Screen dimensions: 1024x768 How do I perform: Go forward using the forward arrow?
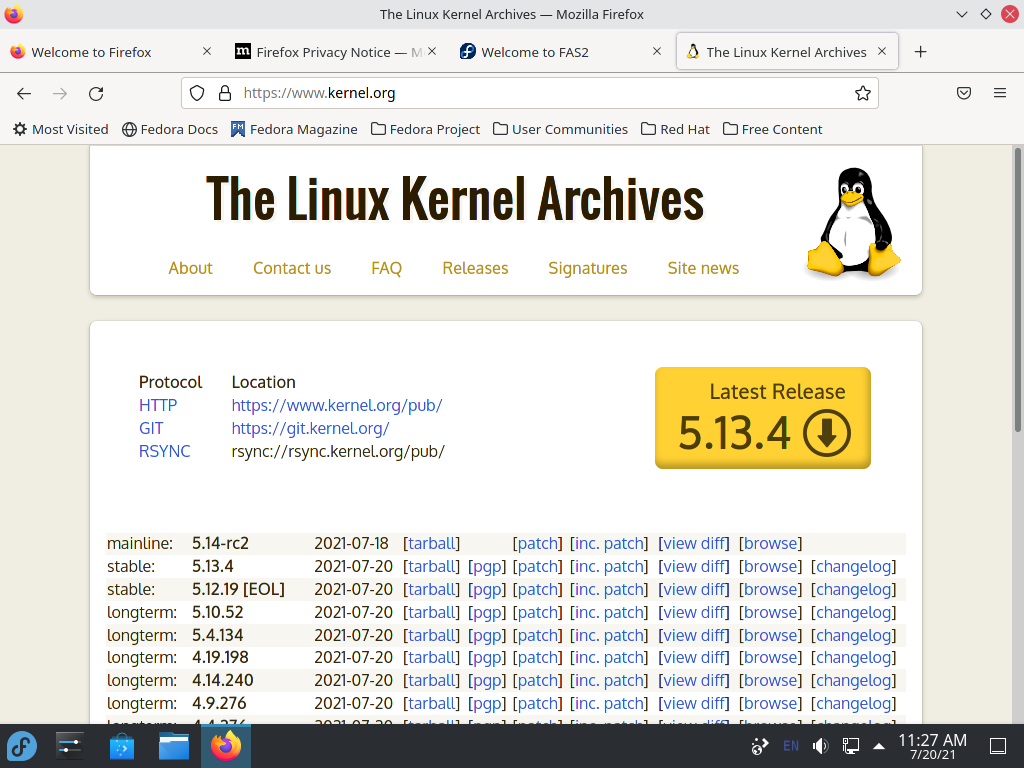[60, 93]
